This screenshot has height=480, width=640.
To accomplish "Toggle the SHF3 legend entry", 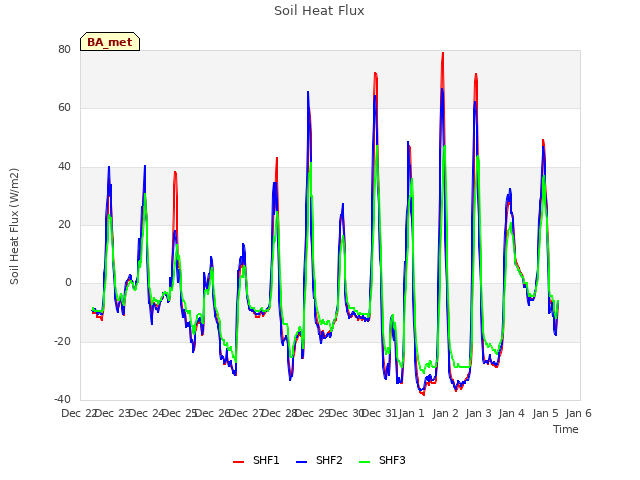I will click(x=382, y=460).
